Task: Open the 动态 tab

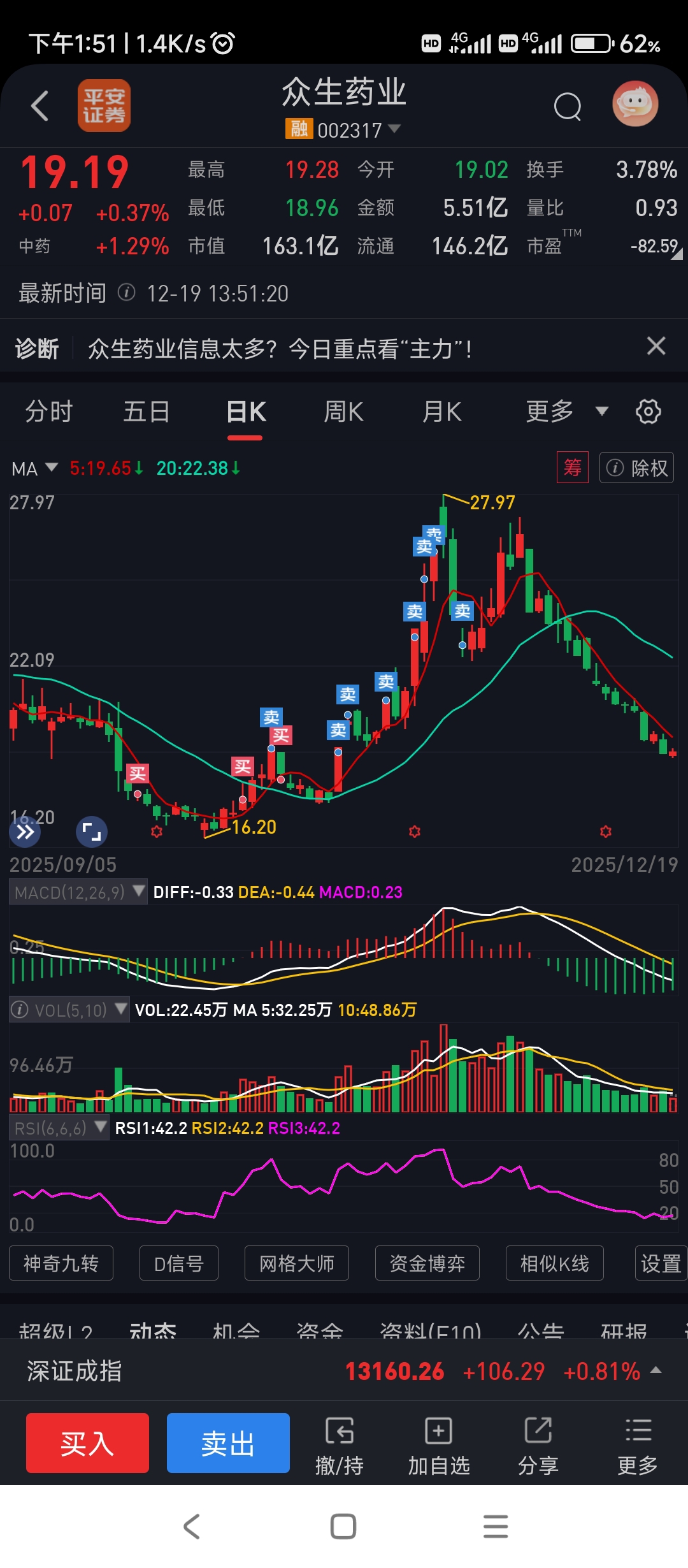Action: click(x=153, y=1330)
